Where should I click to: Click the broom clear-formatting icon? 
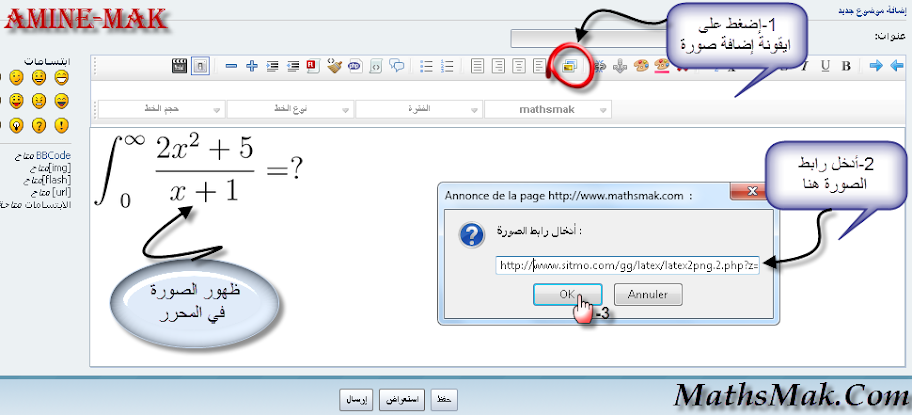coord(334,66)
